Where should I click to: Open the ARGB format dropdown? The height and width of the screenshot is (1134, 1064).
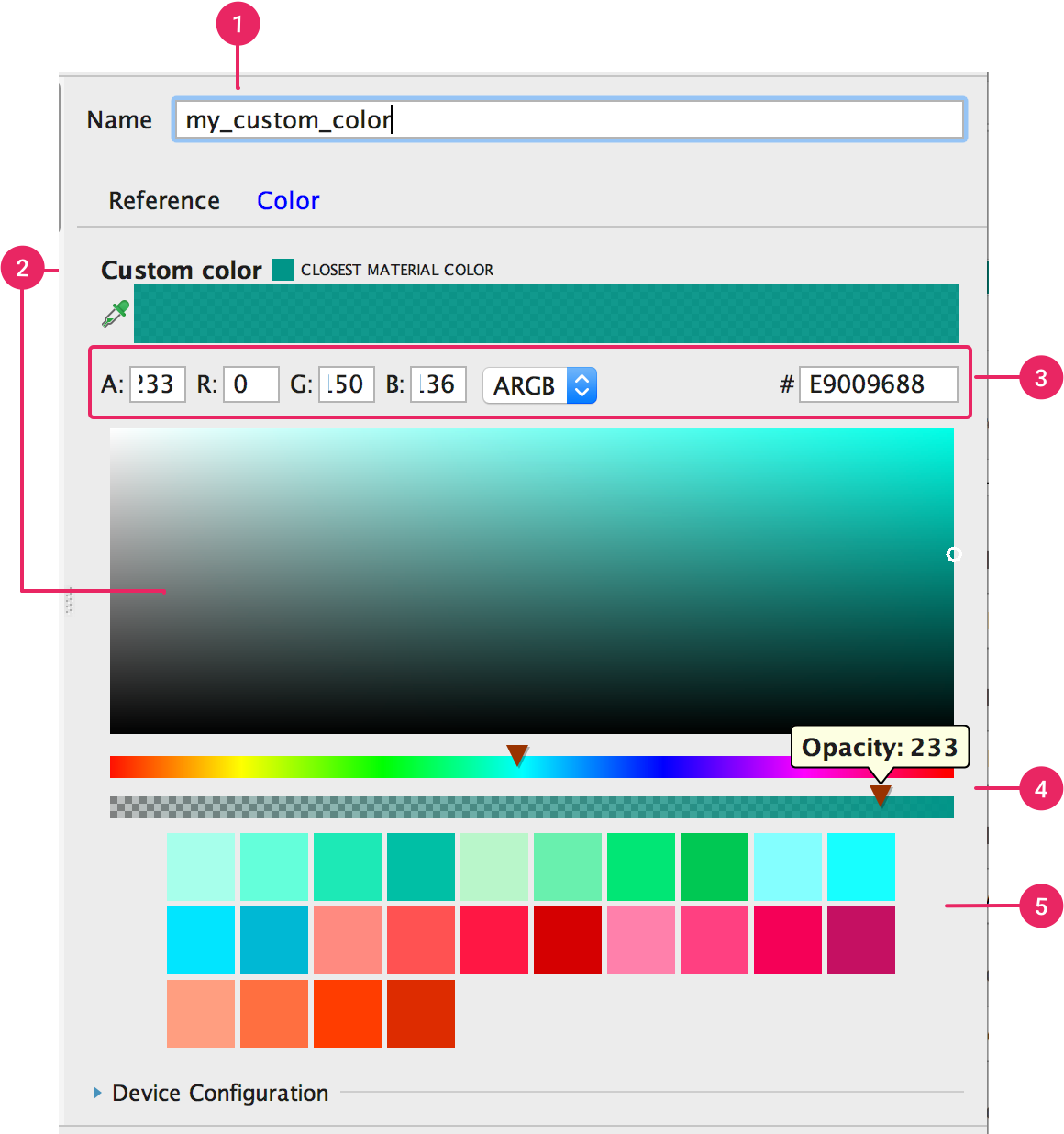(x=539, y=385)
